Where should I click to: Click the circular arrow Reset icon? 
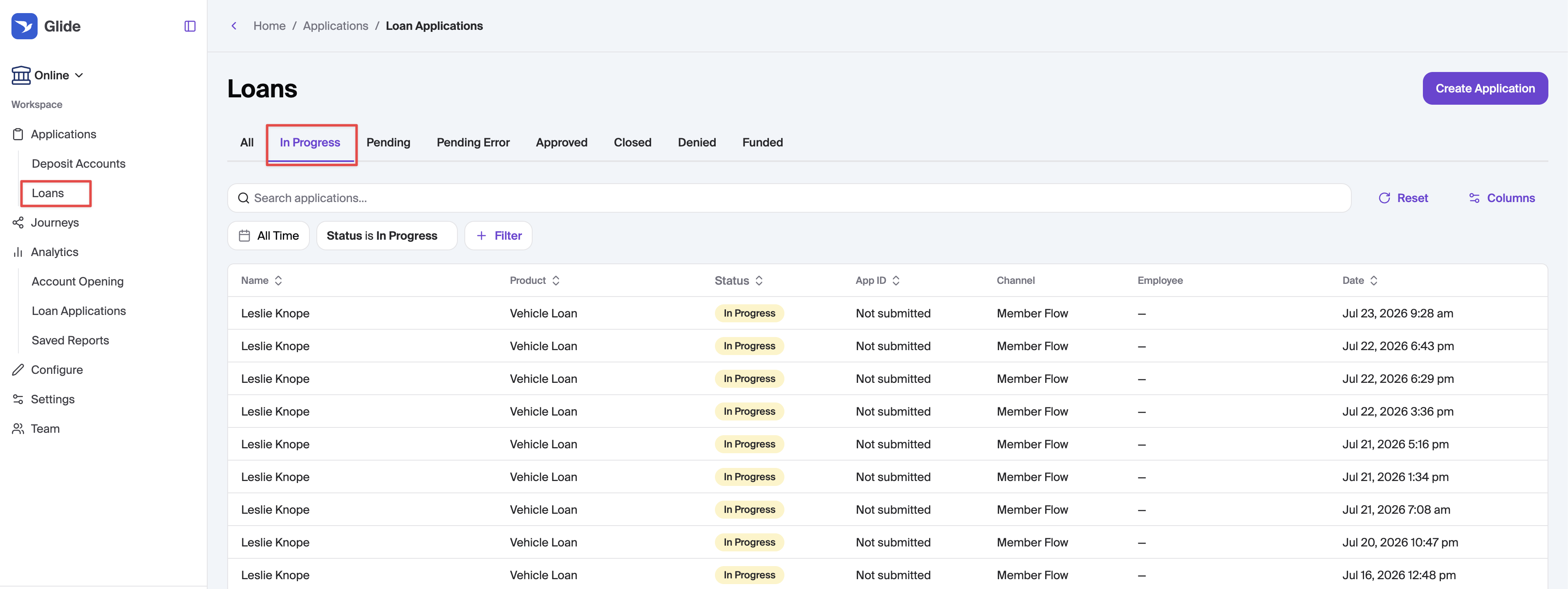coord(1384,198)
